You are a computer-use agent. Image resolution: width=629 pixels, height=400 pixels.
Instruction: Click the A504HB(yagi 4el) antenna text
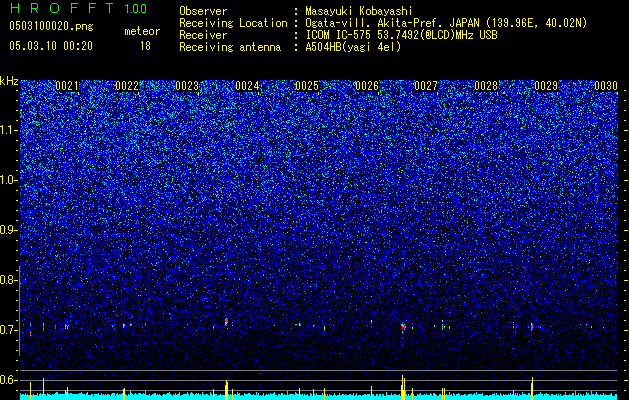(x=353, y=47)
